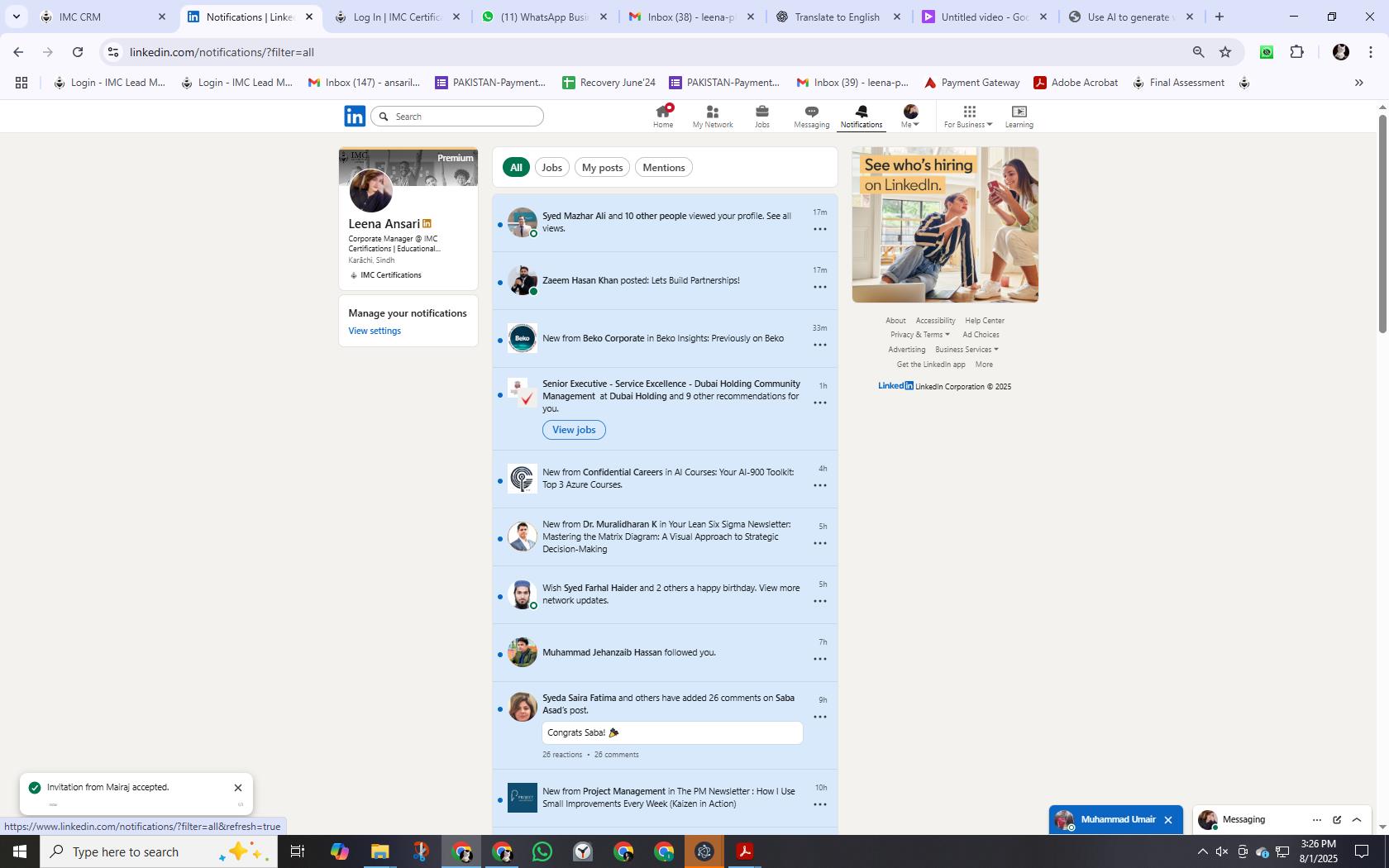The width and height of the screenshot is (1389, 868).
Task: Open options for Dr. Muralidharan K notification
Action: [820, 543]
